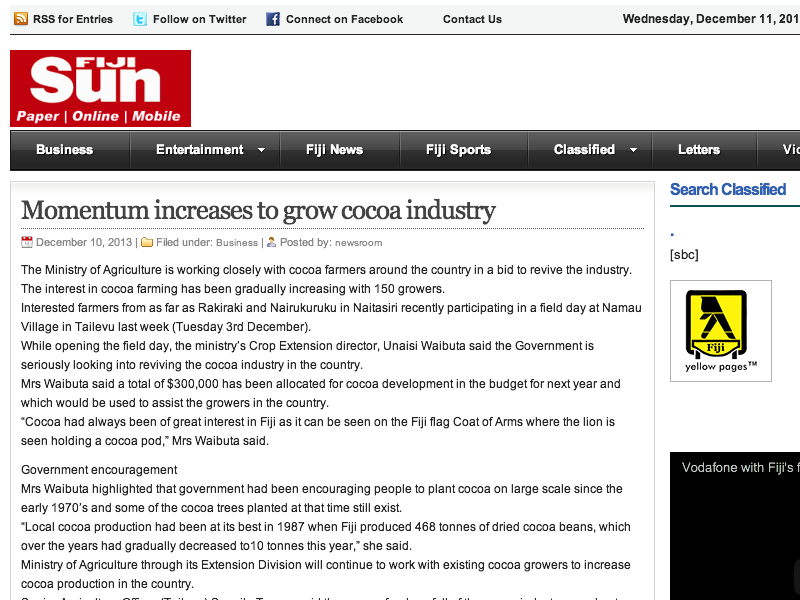Click the calendar icon beside post date
Screen dimensions: 800x600
point(27,242)
